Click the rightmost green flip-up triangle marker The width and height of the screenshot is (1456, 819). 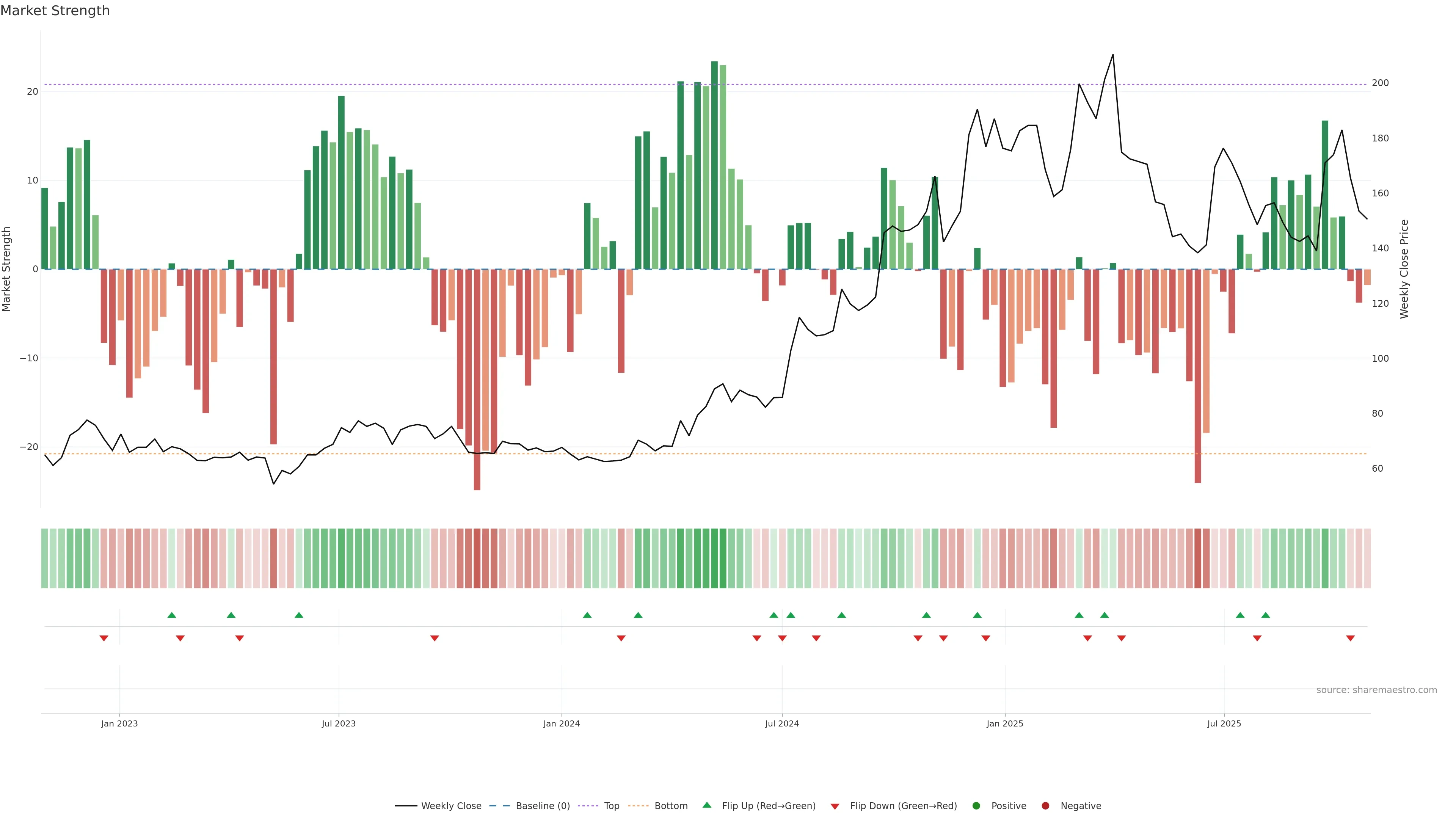1266,615
